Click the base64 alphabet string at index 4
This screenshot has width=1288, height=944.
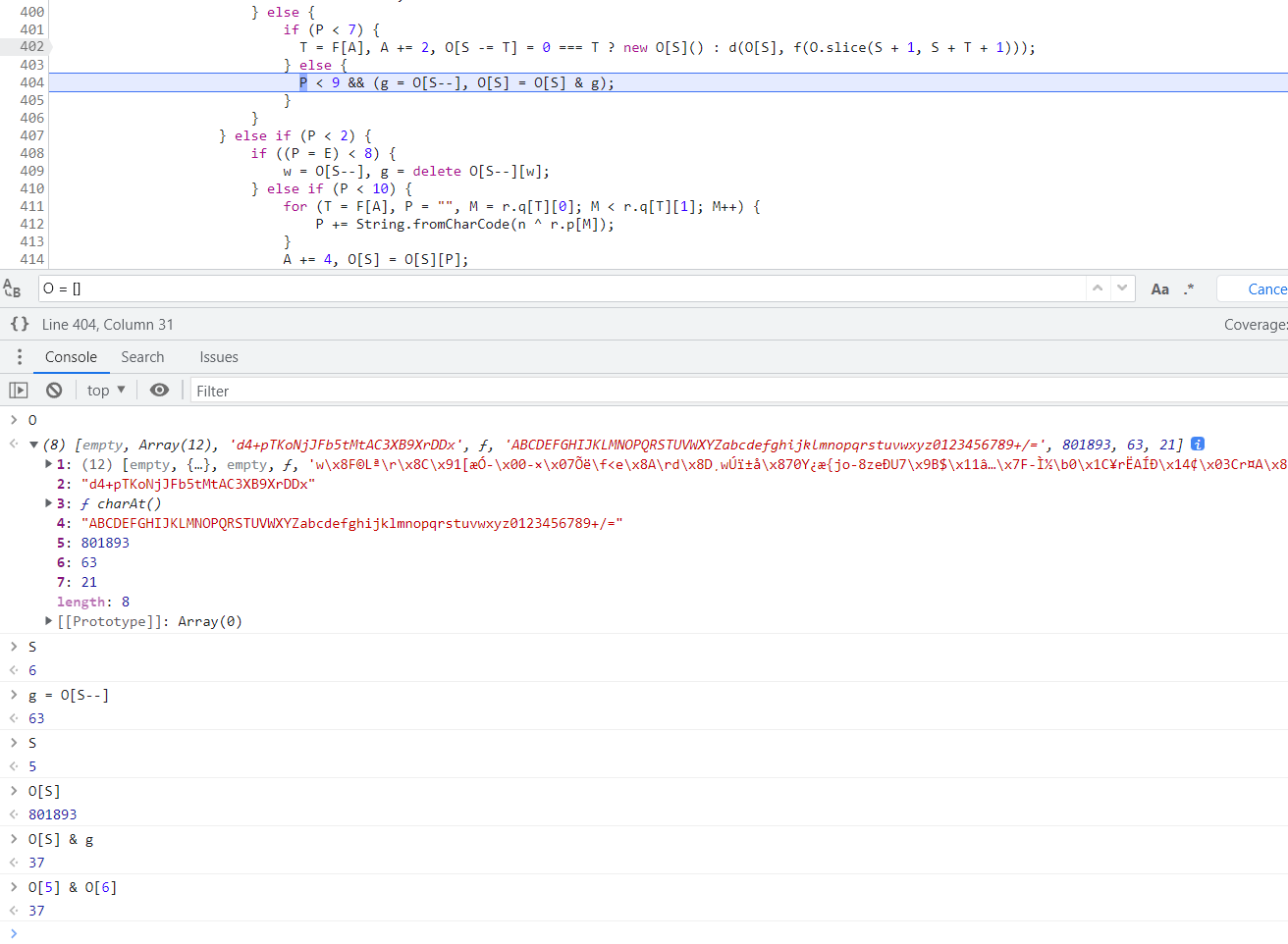pos(351,523)
